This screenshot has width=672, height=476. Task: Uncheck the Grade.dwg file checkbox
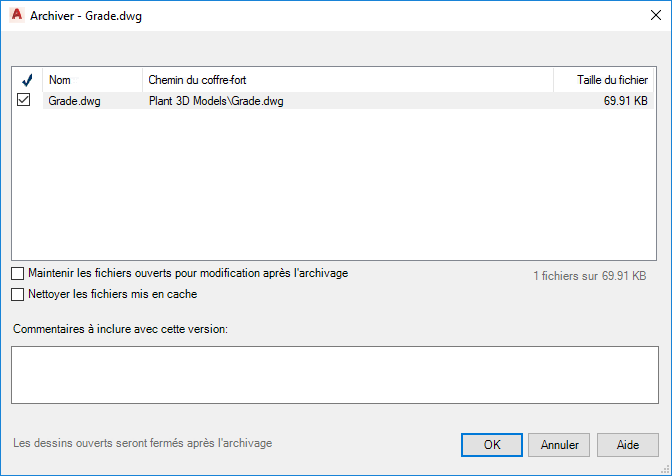tap(25, 100)
